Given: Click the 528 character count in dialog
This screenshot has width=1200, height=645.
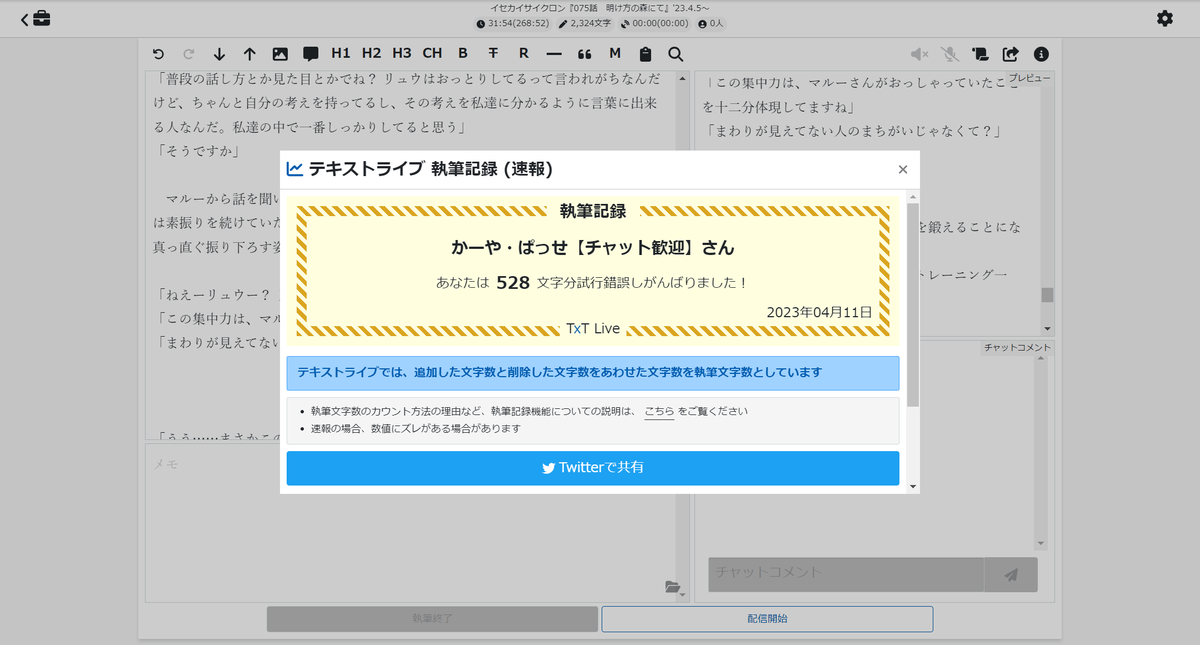Looking at the screenshot, I should coord(513,283).
